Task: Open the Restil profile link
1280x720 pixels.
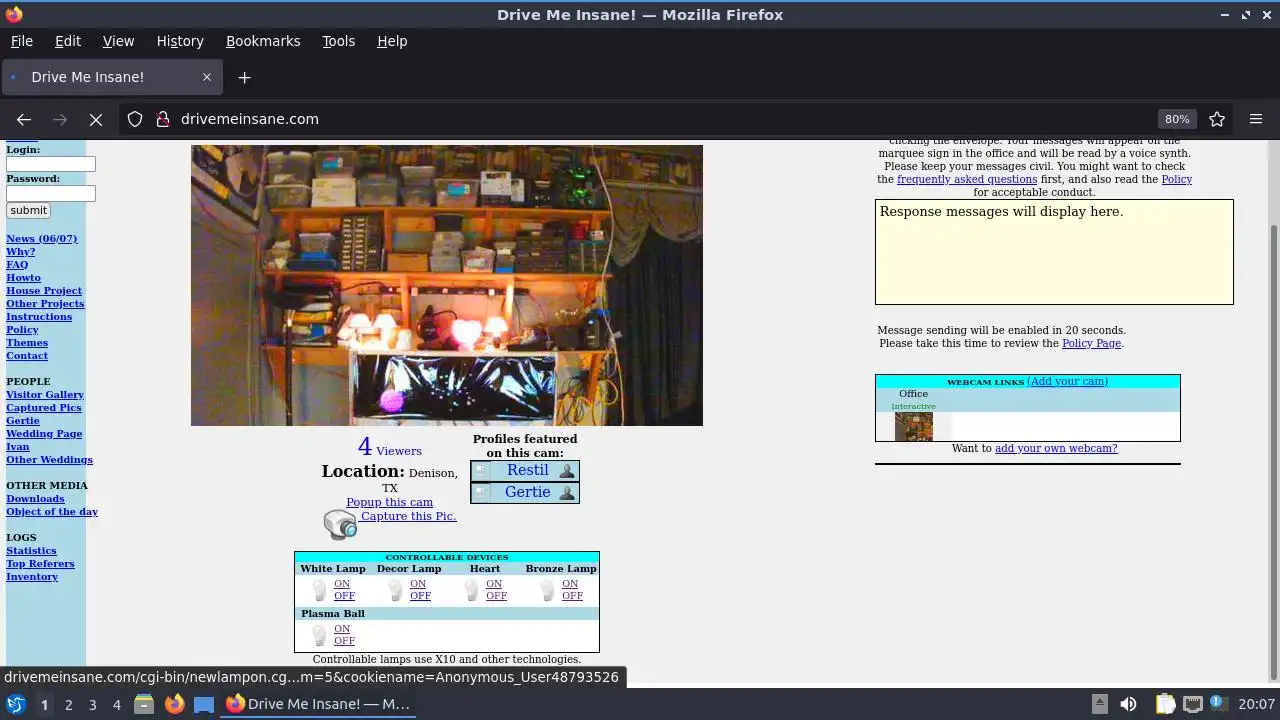Action: 527,470
